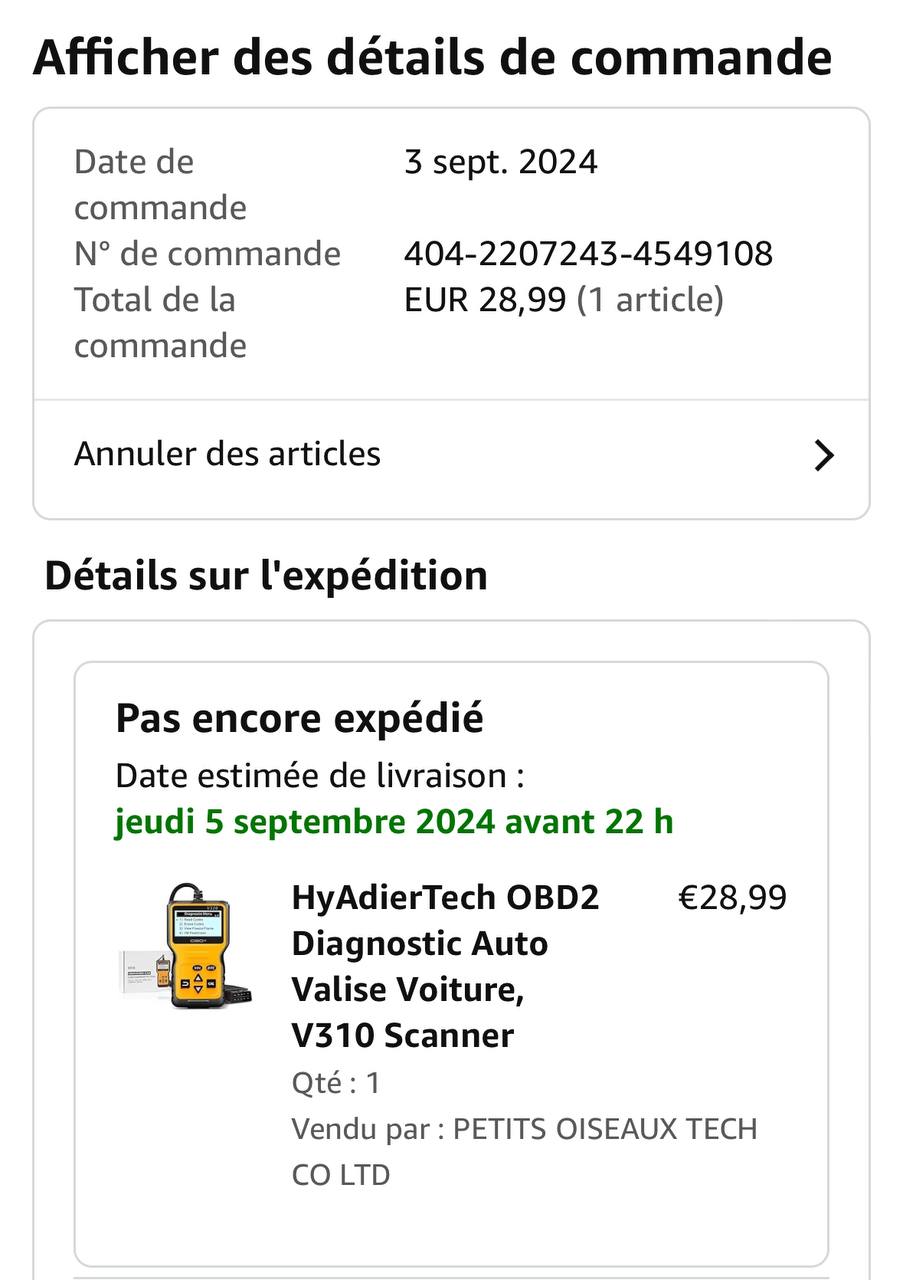This screenshot has width=903, height=1280.
Task: Tap the Afficher des détails de commande heading
Action: [432, 57]
